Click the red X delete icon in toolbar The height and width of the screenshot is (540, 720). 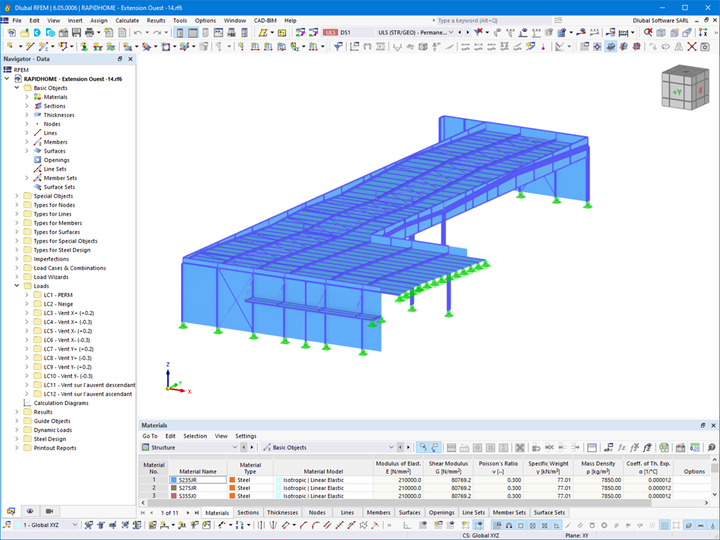pos(692,46)
